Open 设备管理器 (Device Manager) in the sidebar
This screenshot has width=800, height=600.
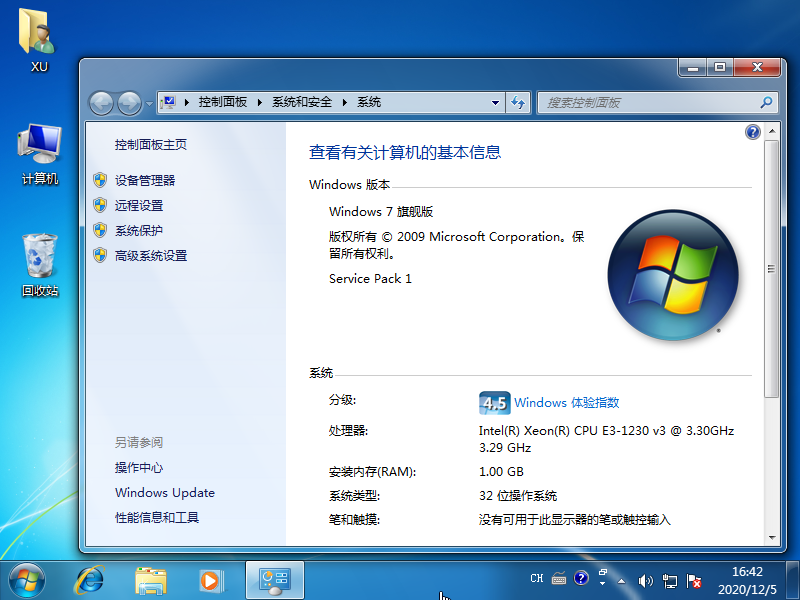[x=144, y=180]
